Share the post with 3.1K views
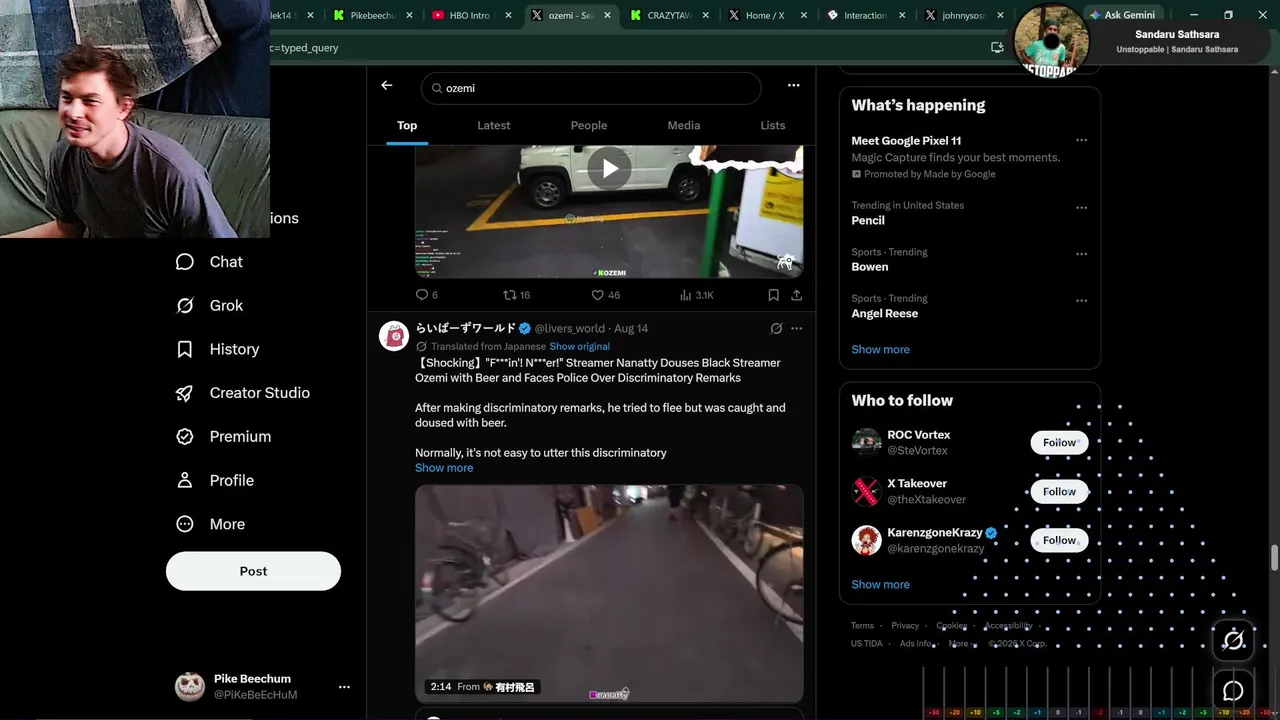1280x720 pixels. coord(796,295)
